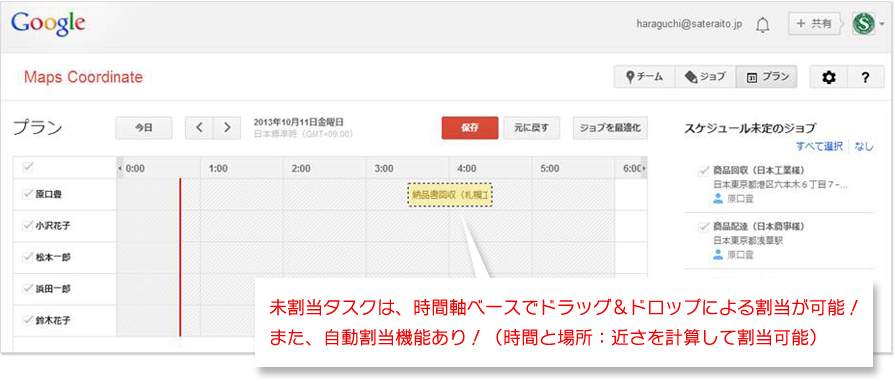Toggle checkbox for 商品回収 job
894x381 pixels.
[x=704, y=170]
